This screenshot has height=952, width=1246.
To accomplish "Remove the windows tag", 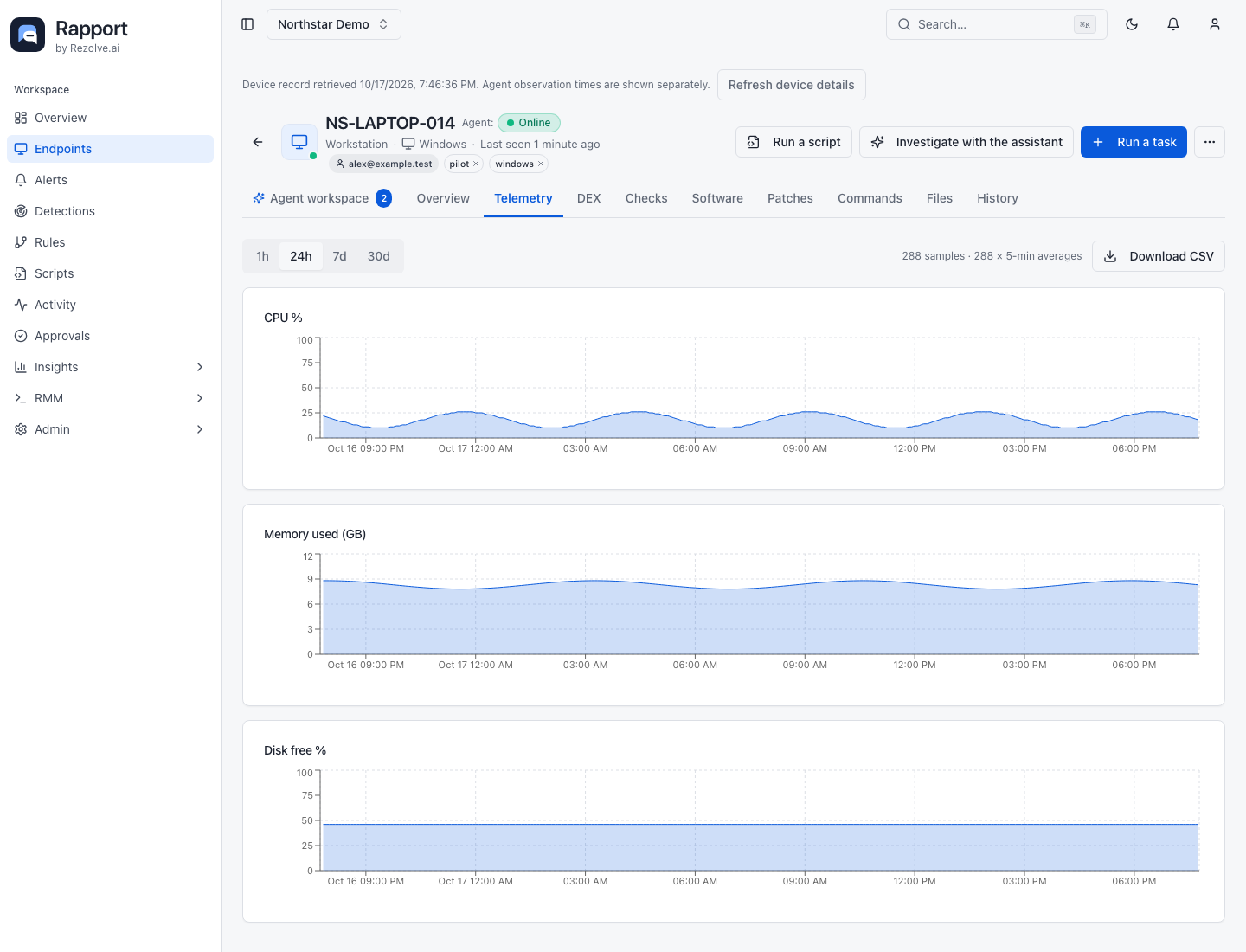I will coord(541,164).
